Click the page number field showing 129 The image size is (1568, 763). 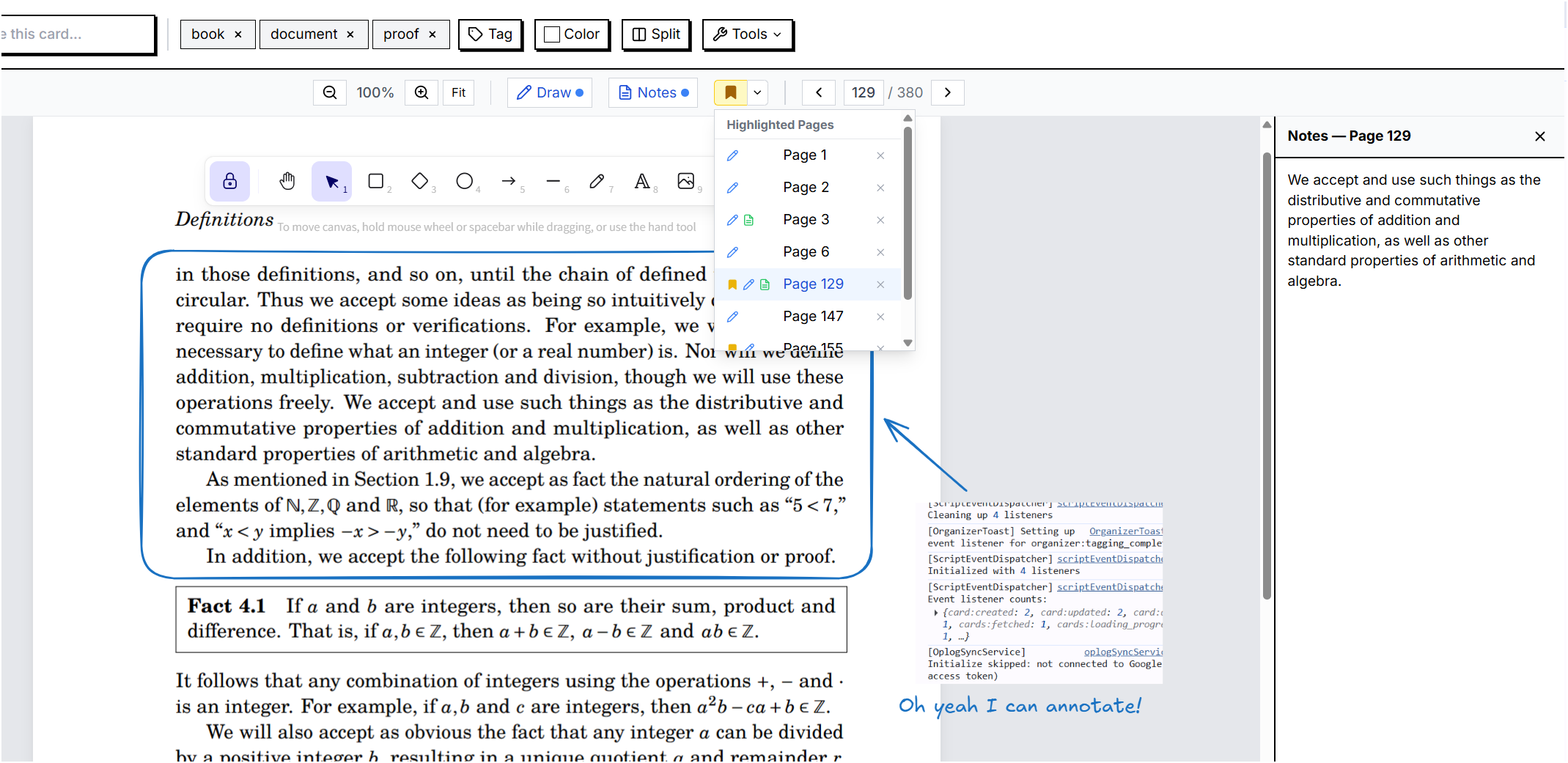coord(864,92)
